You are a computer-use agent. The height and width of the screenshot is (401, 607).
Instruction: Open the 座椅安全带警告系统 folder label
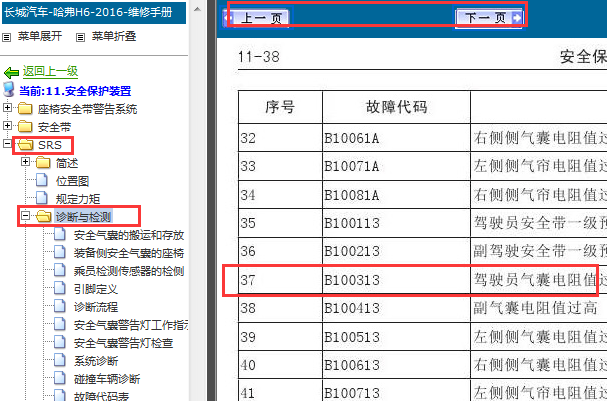pos(87,109)
